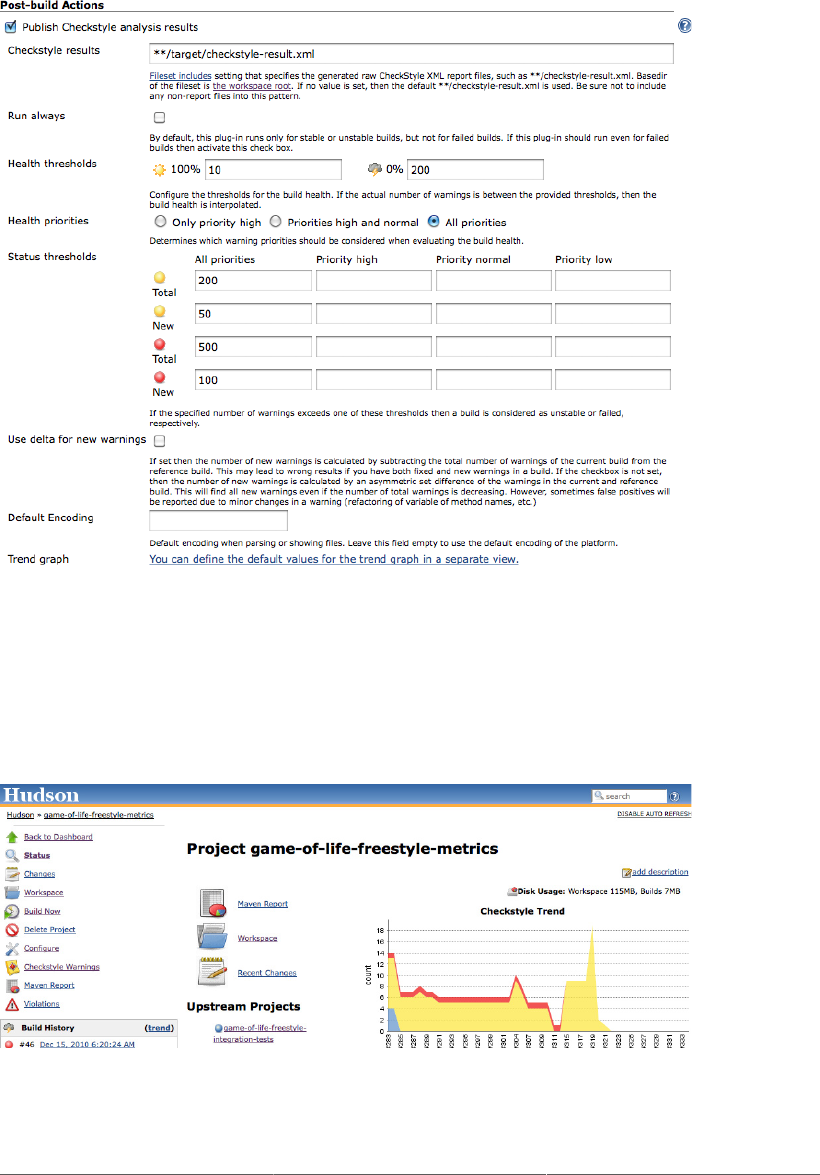
Task: Open build #46 date link
Action: coord(87,1044)
